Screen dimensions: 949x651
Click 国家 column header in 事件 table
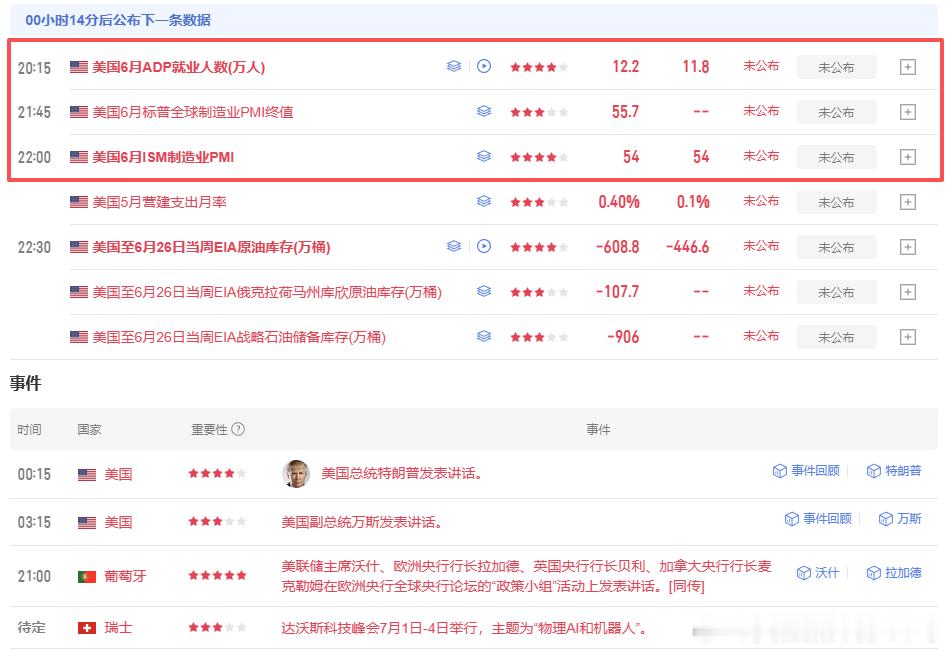pyautogui.click(x=90, y=430)
